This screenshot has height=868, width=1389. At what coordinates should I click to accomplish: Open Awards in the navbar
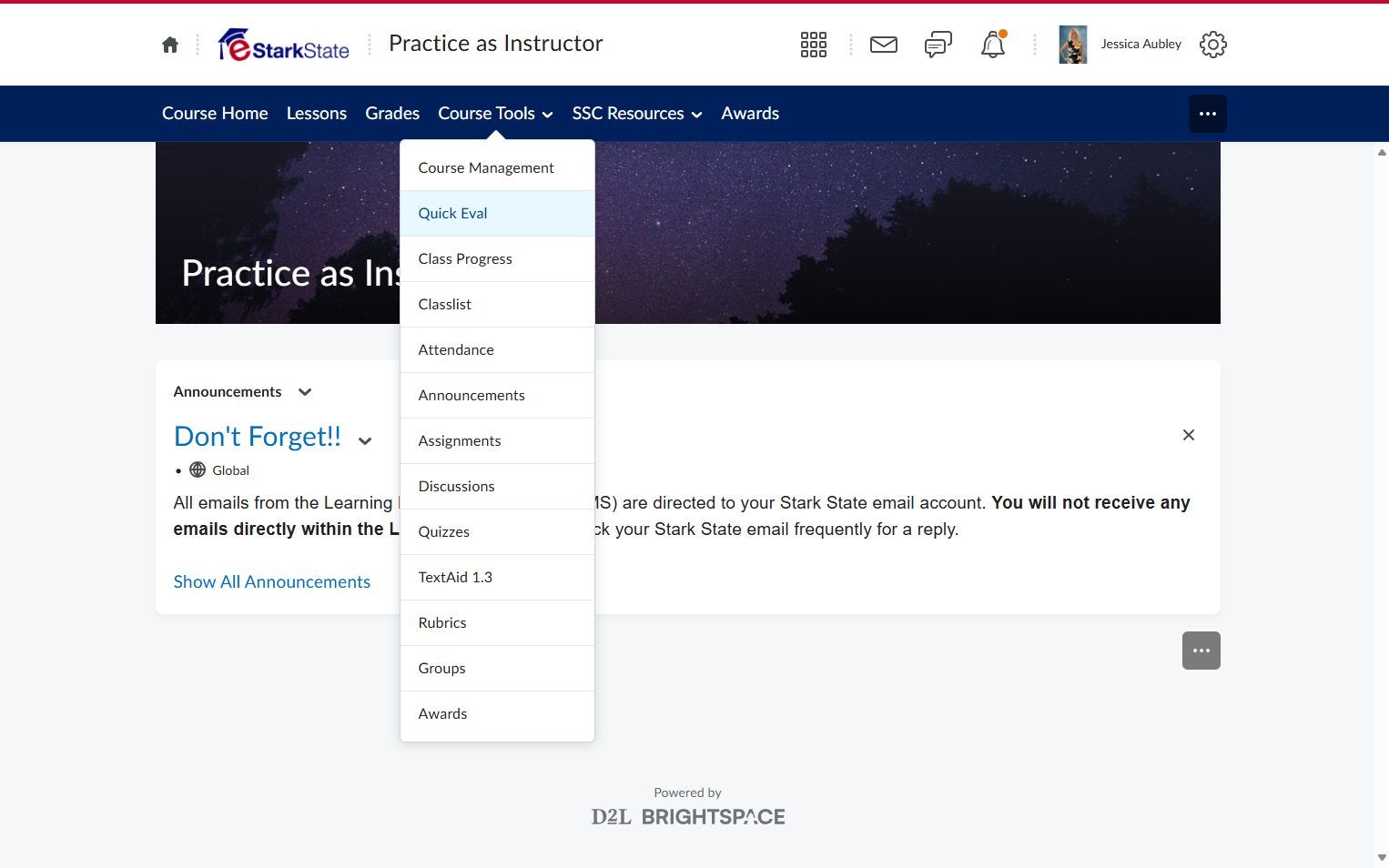(750, 114)
